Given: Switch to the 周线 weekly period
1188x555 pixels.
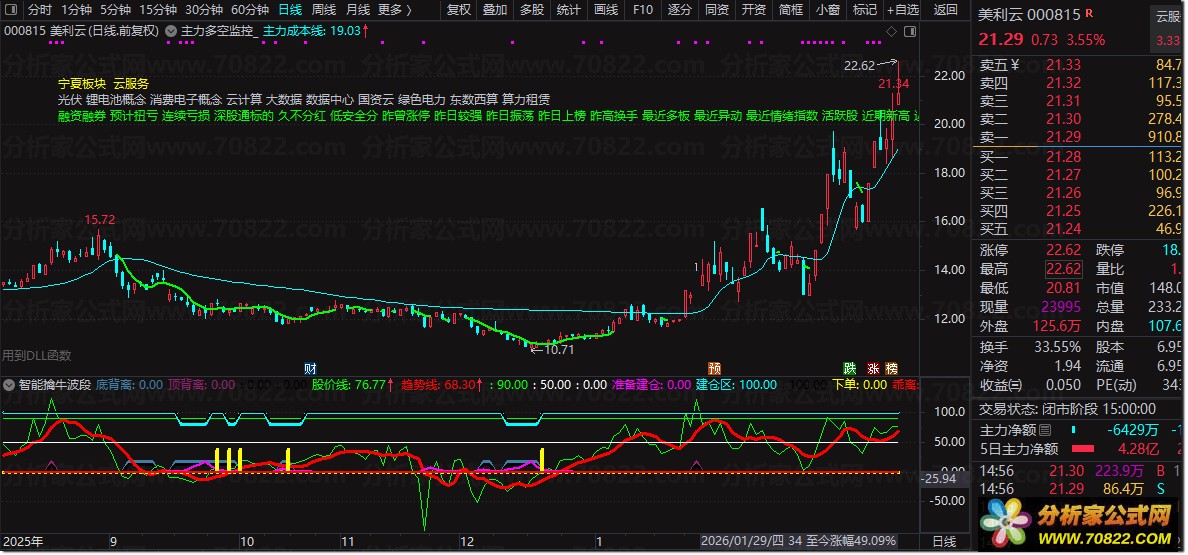Looking at the screenshot, I should 324,10.
